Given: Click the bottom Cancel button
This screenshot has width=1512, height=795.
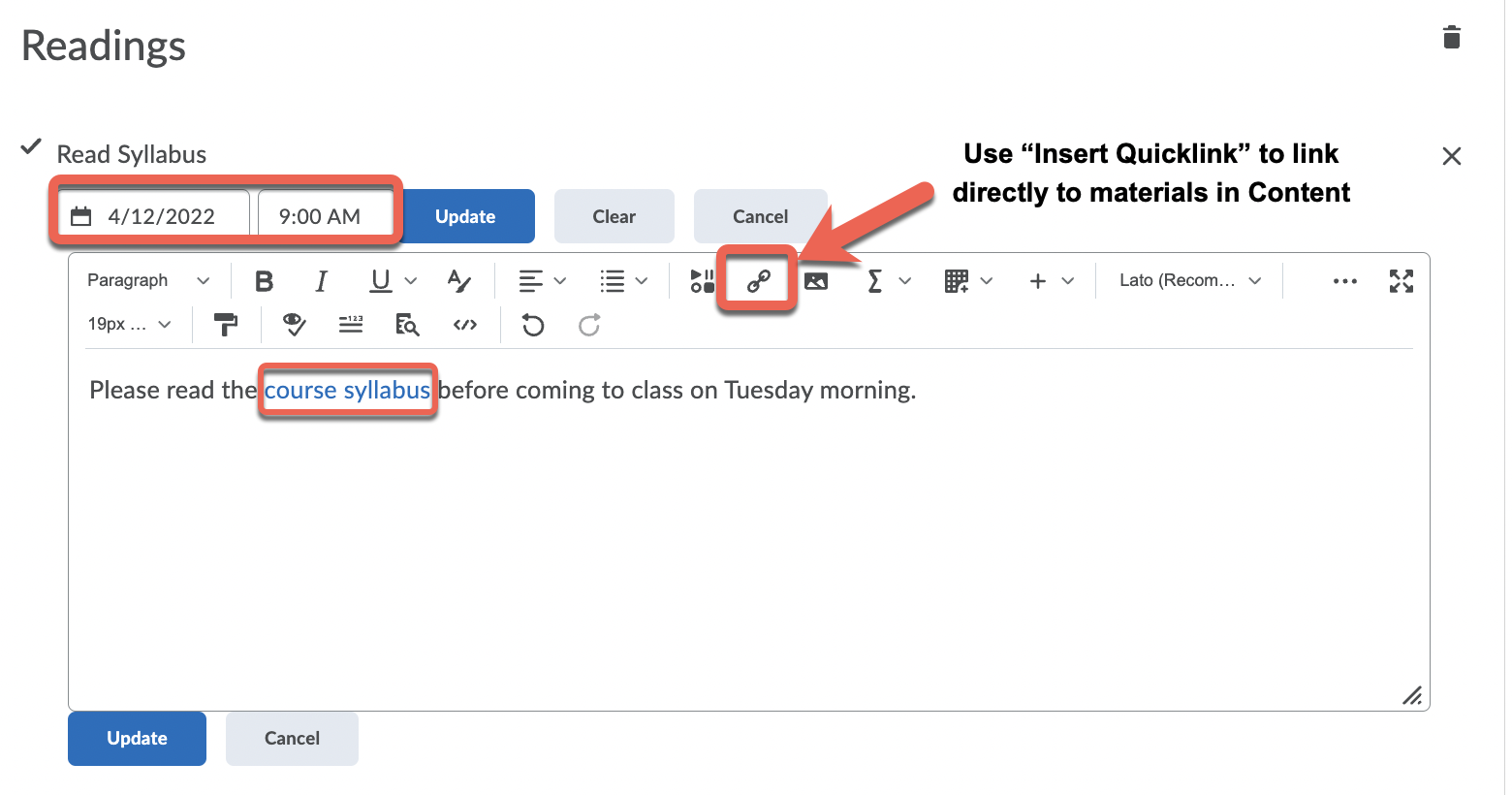Looking at the screenshot, I should [292, 739].
